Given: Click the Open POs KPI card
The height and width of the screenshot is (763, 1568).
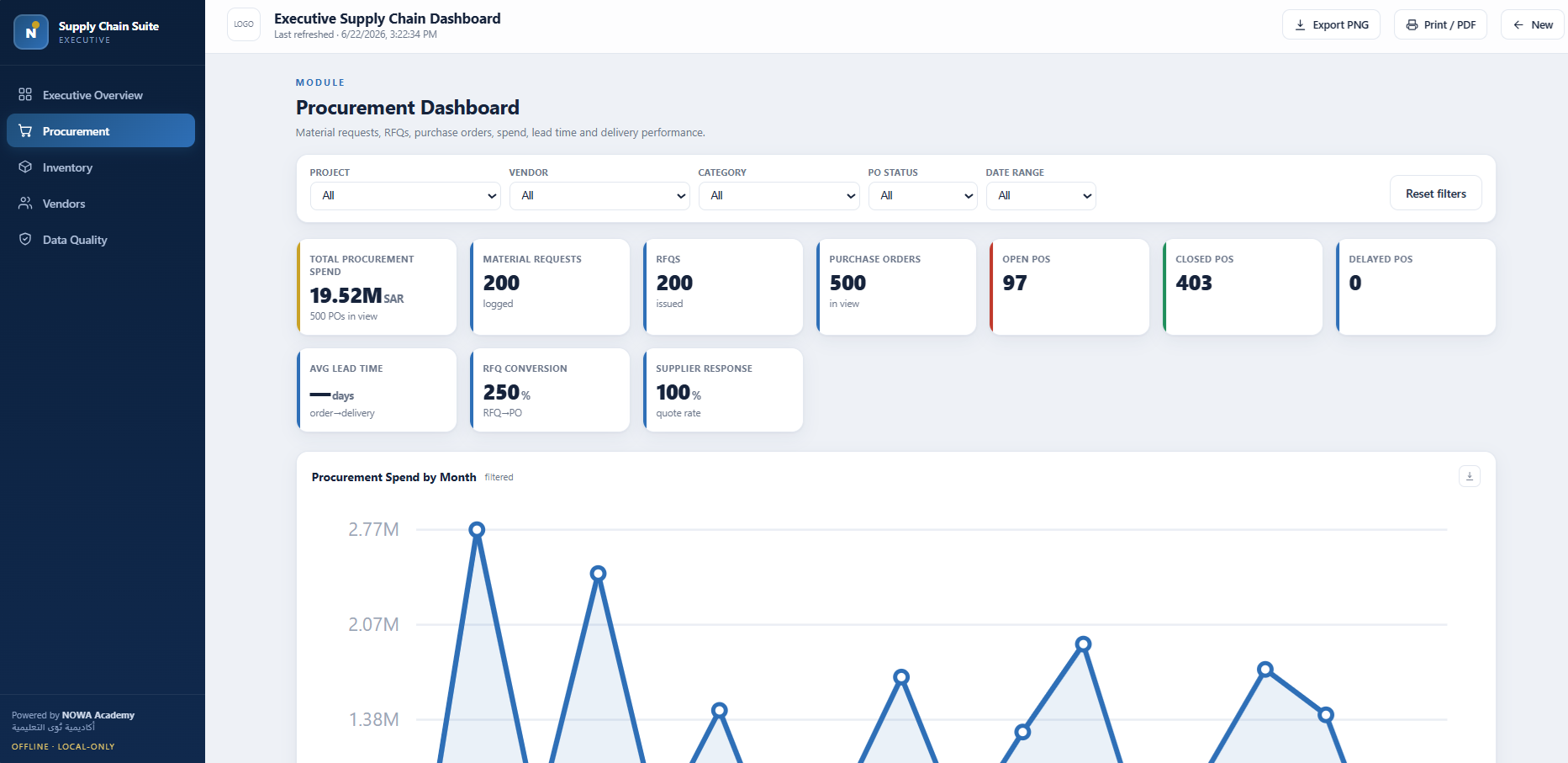Looking at the screenshot, I should point(1069,287).
